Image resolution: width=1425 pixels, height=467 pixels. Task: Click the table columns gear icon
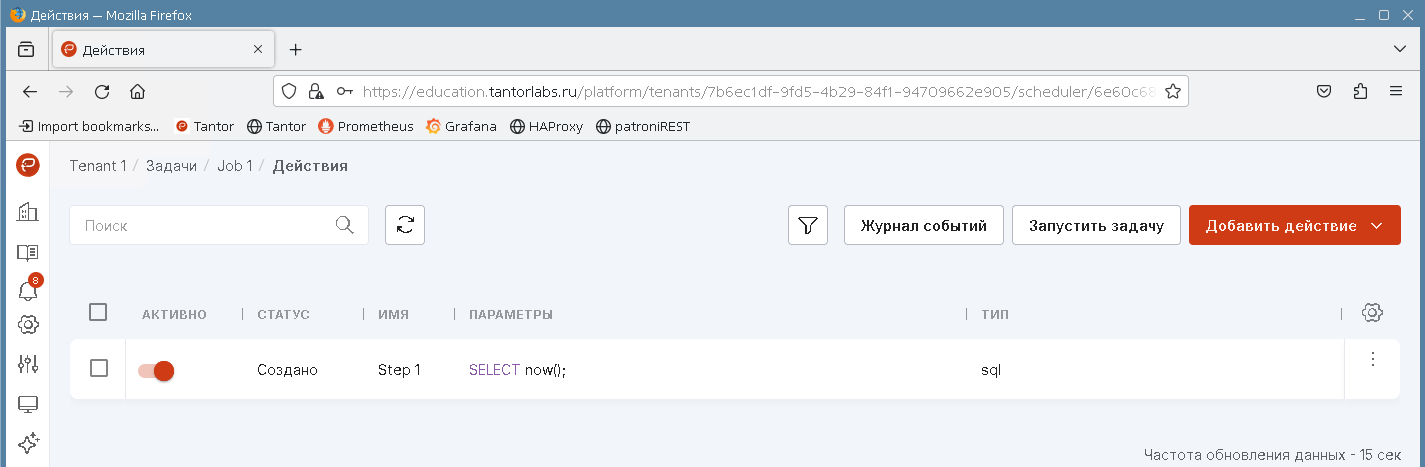tap(1372, 313)
